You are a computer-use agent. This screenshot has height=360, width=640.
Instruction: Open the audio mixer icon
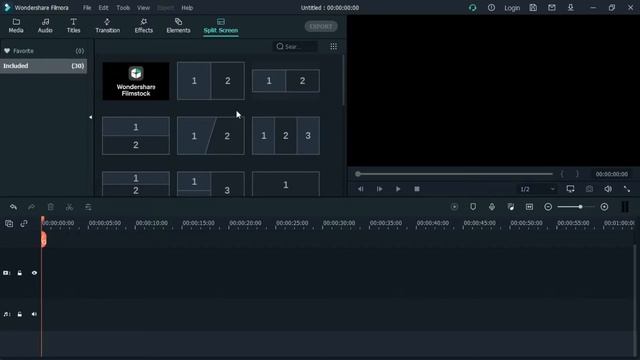511,207
